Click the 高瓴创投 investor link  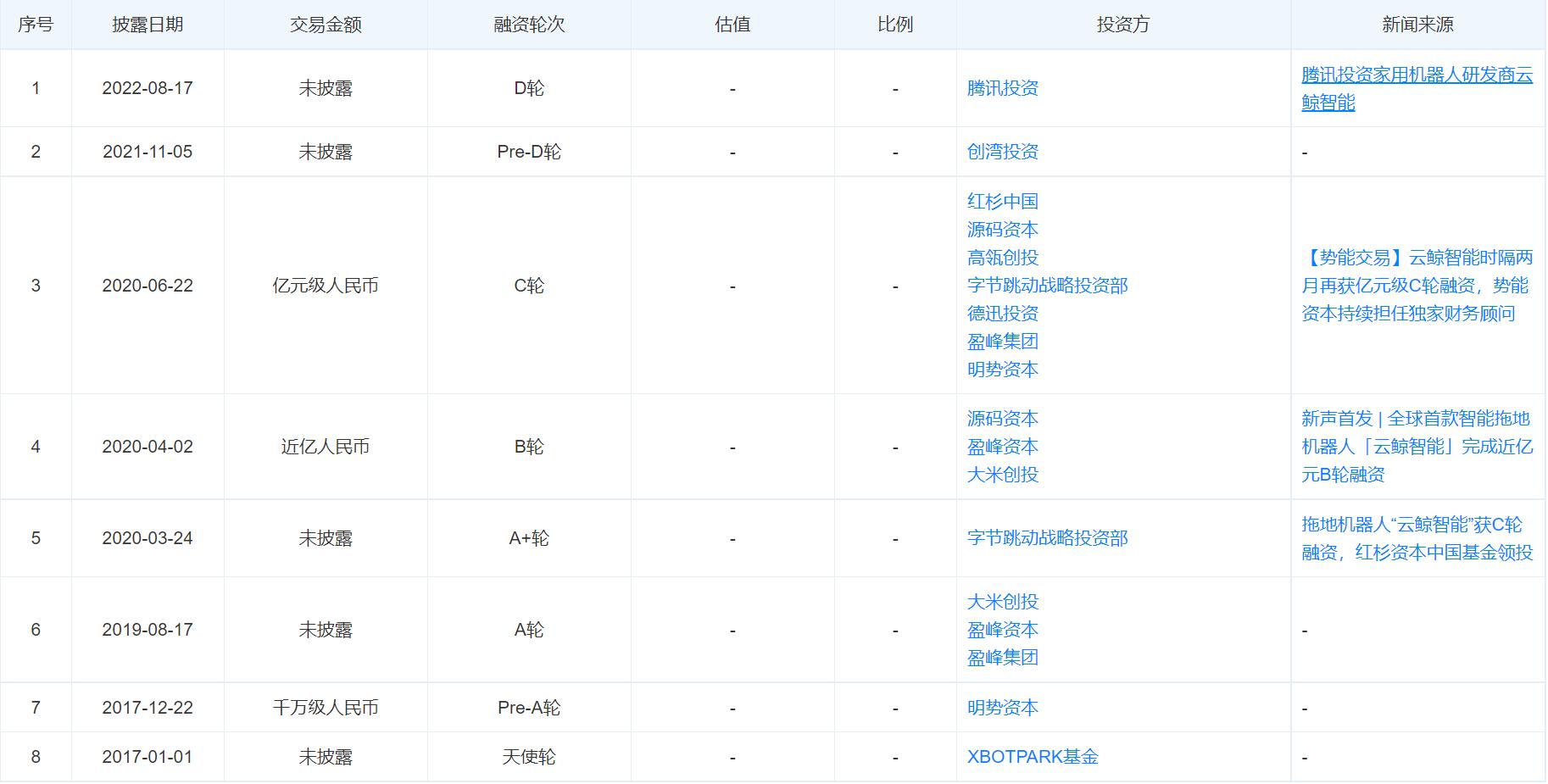(x=1002, y=258)
